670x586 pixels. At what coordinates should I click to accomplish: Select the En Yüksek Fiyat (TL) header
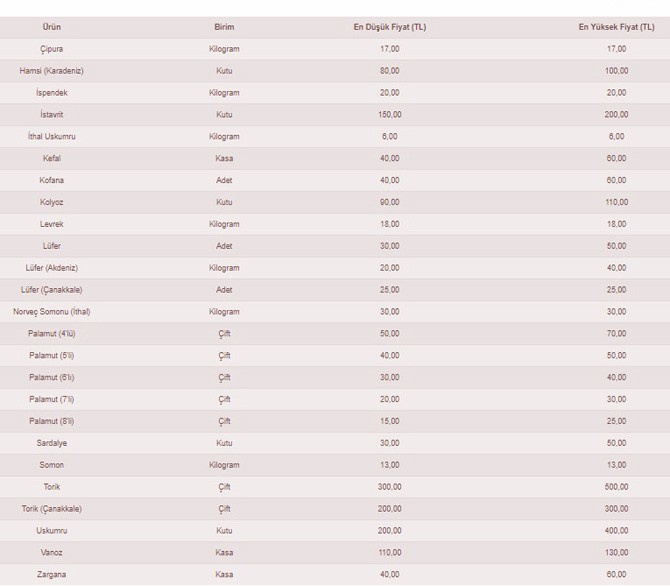click(x=616, y=27)
